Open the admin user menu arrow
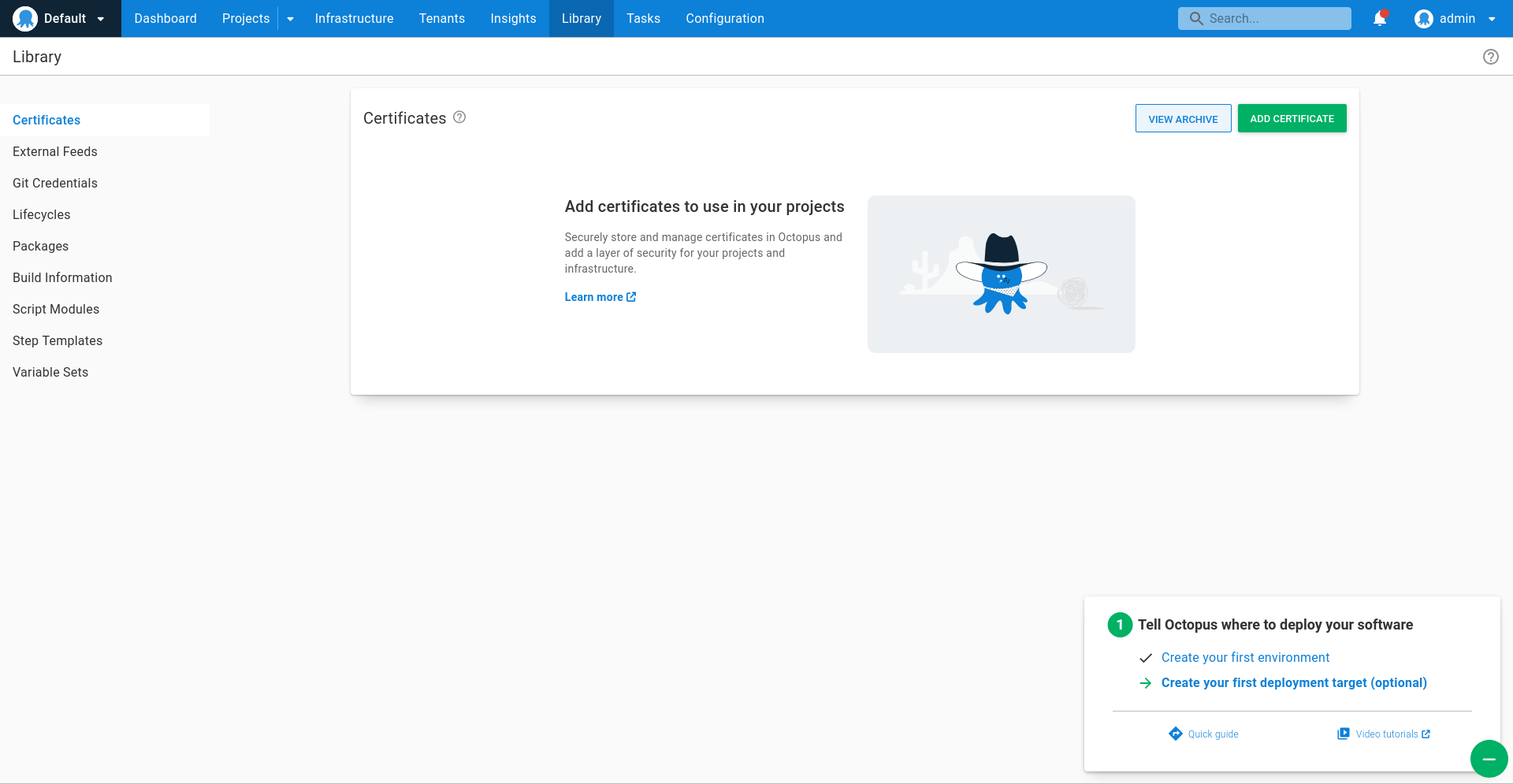 click(x=1492, y=19)
